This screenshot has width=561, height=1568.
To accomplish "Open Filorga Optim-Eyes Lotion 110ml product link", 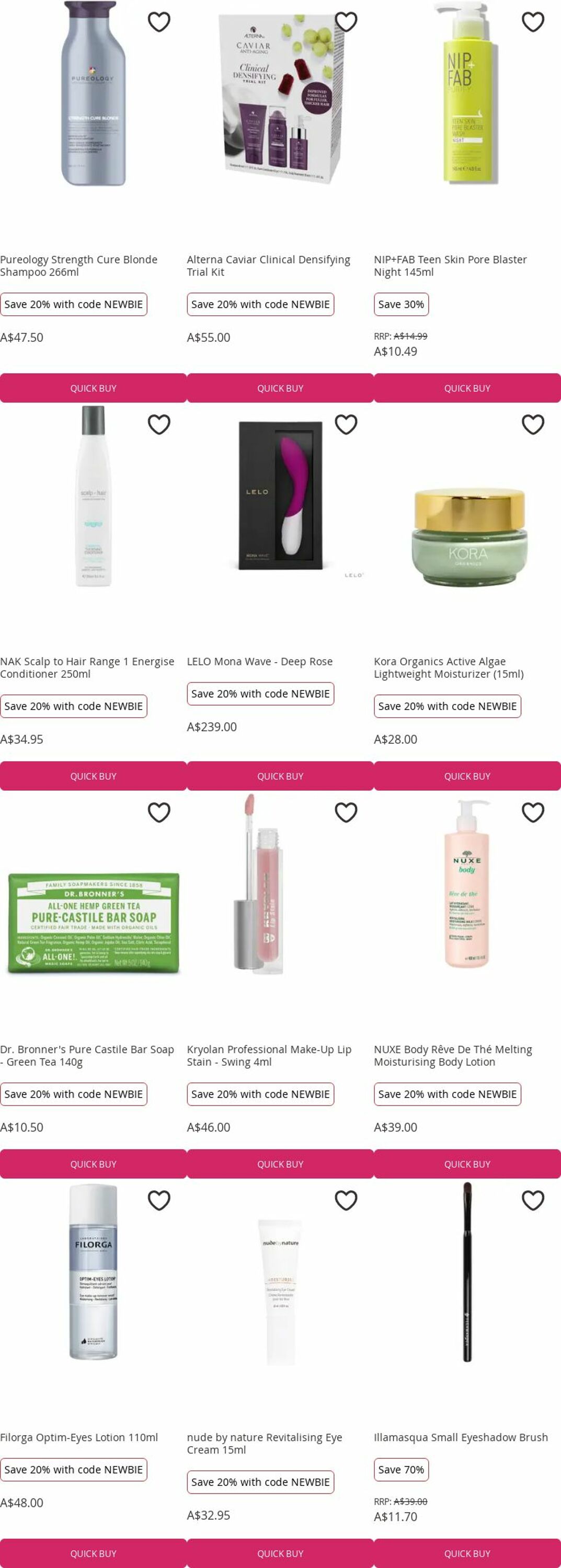I will [79, 1437].
